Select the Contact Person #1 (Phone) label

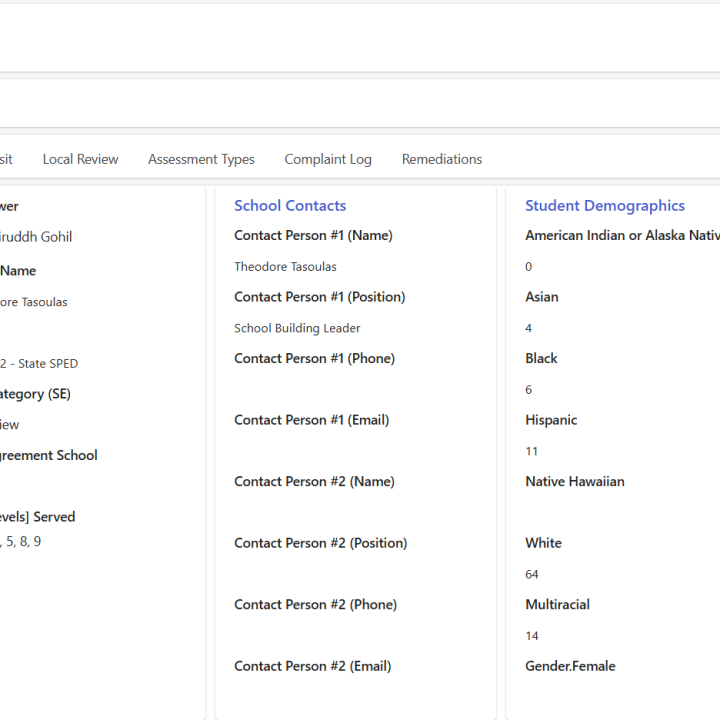coord(314,359)
